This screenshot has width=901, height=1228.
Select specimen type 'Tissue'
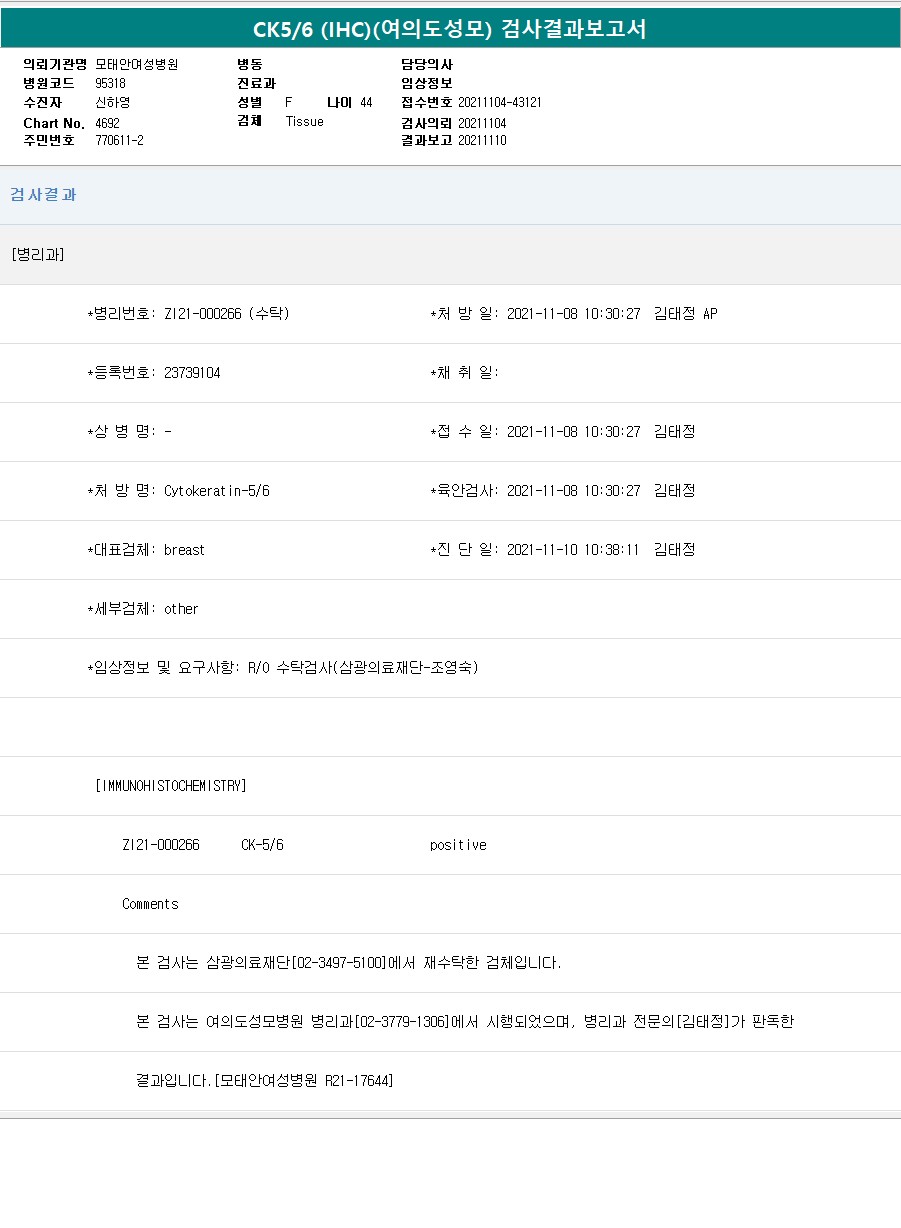[304, 121]
